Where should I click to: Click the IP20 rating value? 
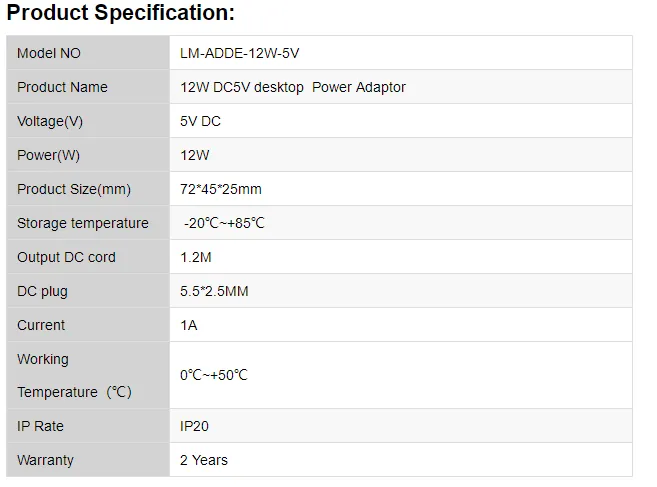click(x=195, y=426)
